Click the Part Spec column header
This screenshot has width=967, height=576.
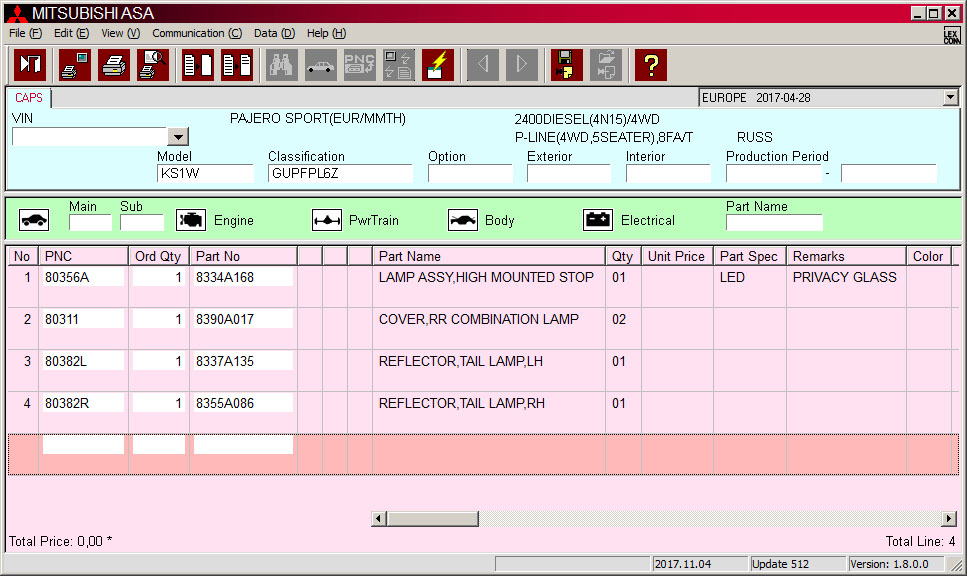click(750, 256)
